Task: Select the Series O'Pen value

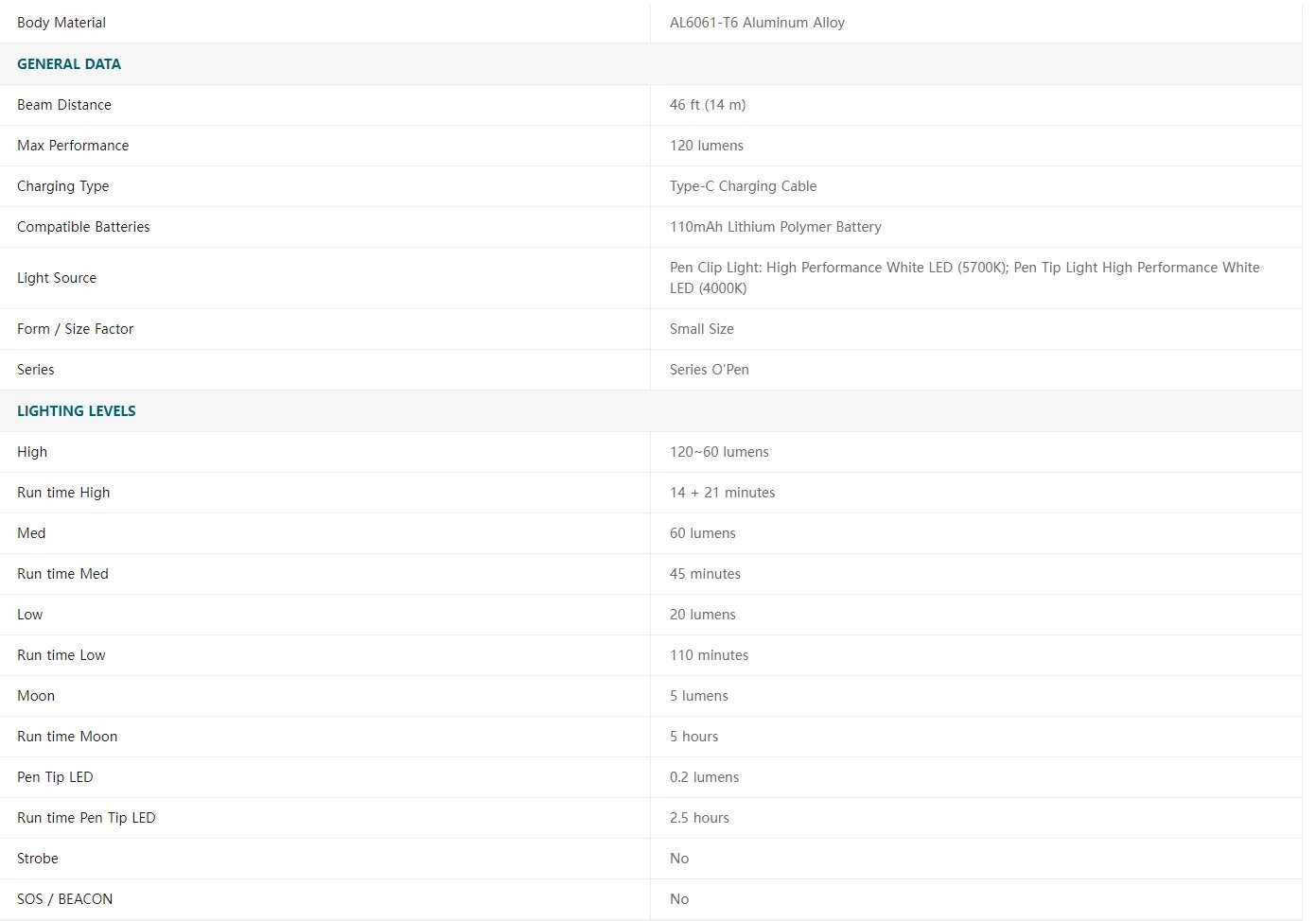Action: coord(709,370)
